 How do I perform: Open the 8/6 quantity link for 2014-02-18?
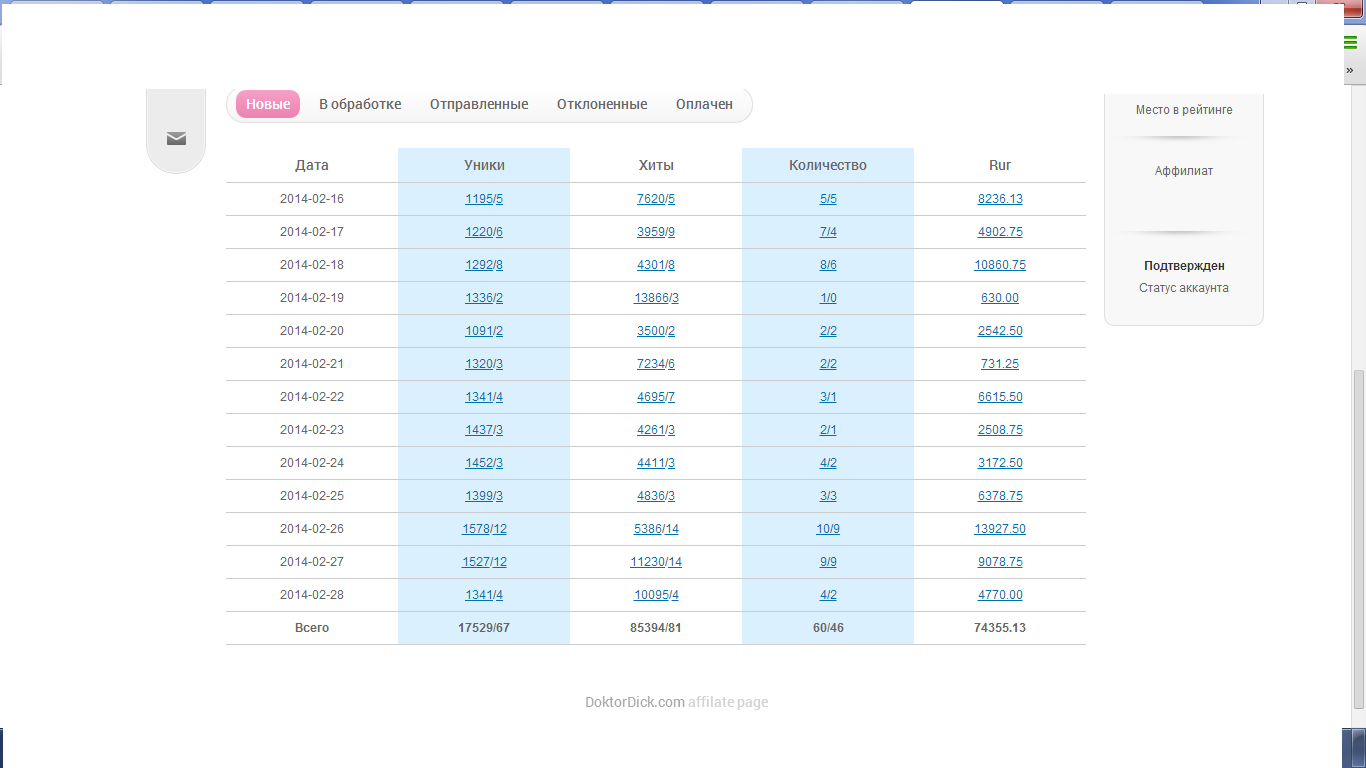click(828, 265)
